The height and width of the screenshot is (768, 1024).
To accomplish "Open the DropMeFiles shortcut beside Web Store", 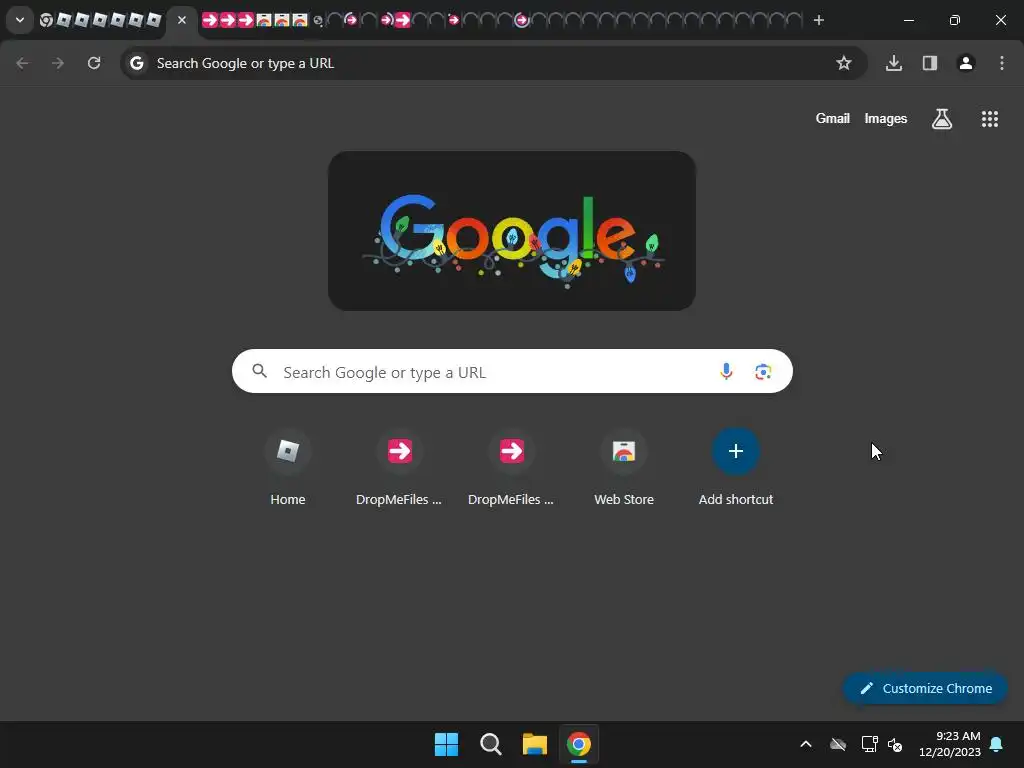I will [511, 467].
